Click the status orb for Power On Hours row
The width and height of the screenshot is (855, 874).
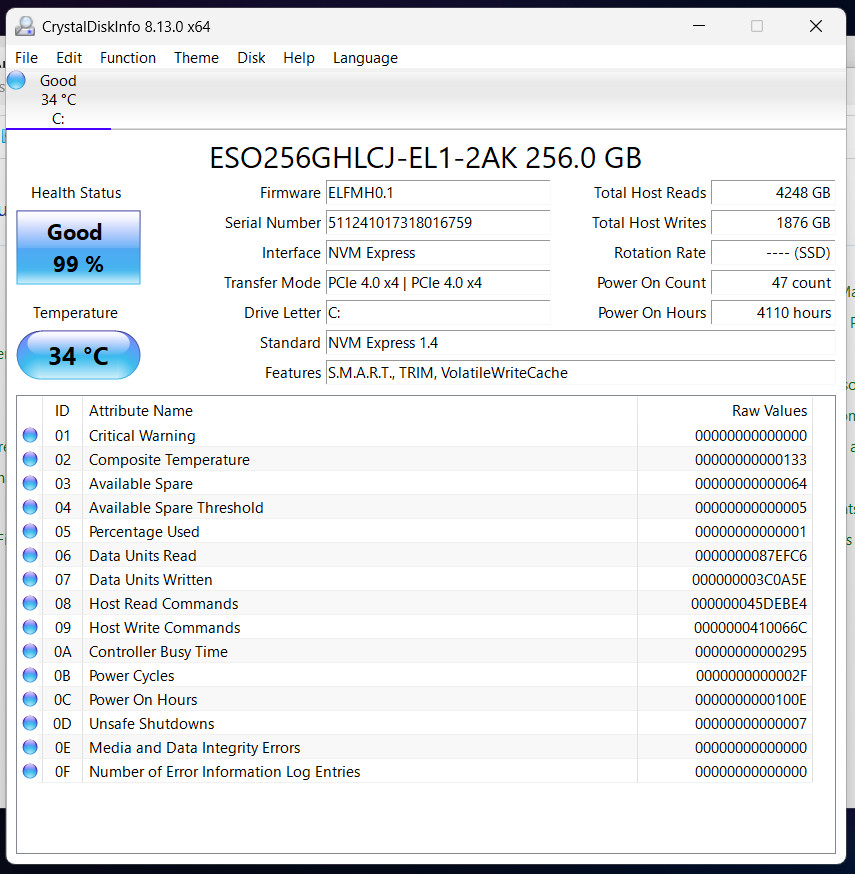pos(30,699)
